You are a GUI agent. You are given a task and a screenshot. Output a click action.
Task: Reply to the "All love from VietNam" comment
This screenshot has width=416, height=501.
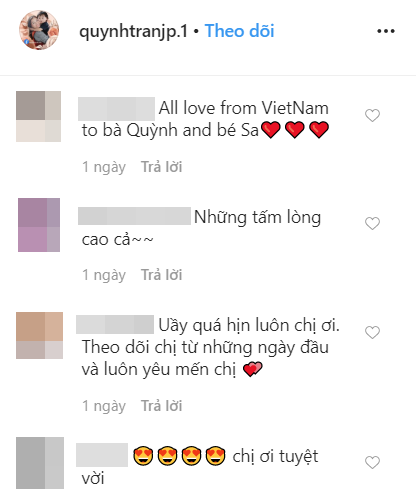click(x=161, y=167)
